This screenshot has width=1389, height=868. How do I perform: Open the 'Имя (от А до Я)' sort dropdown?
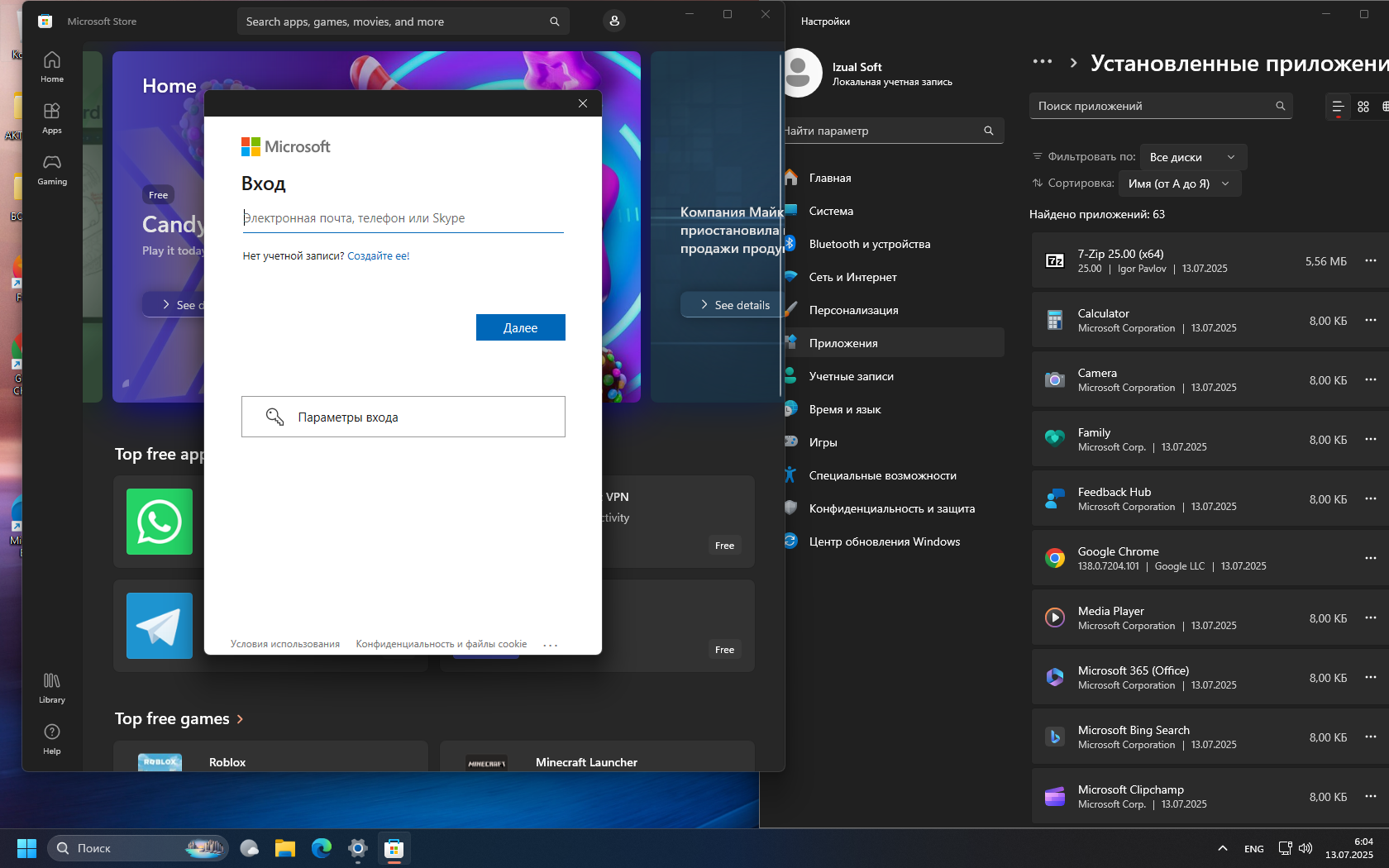coord(1179,184)
